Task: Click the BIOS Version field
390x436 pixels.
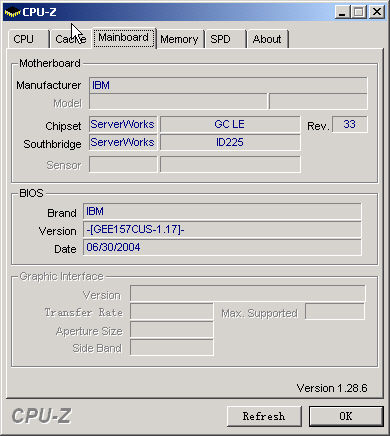Action: [x=222, y=229]
